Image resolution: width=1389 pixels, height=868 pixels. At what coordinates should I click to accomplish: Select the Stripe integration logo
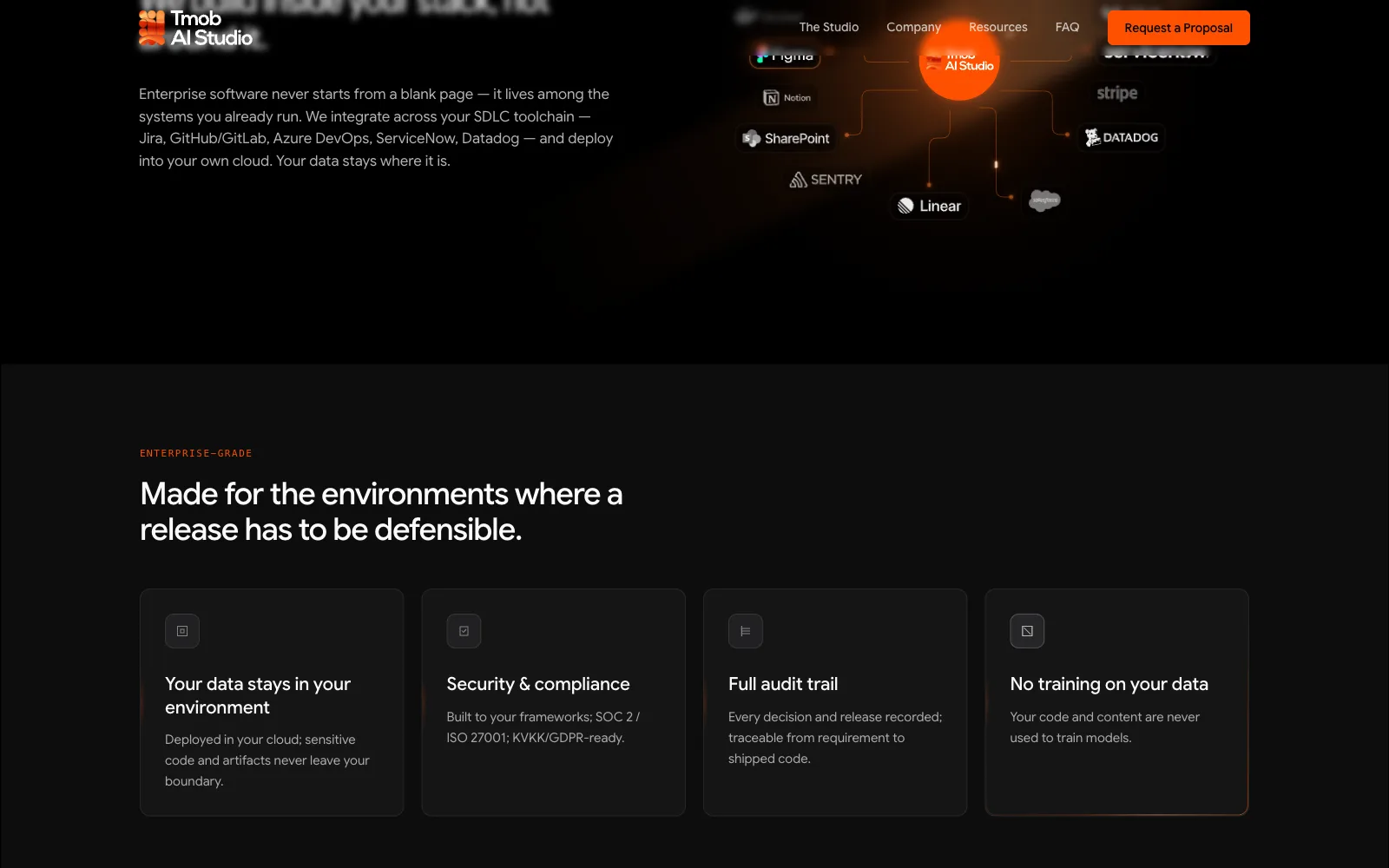coord(1116,93)
